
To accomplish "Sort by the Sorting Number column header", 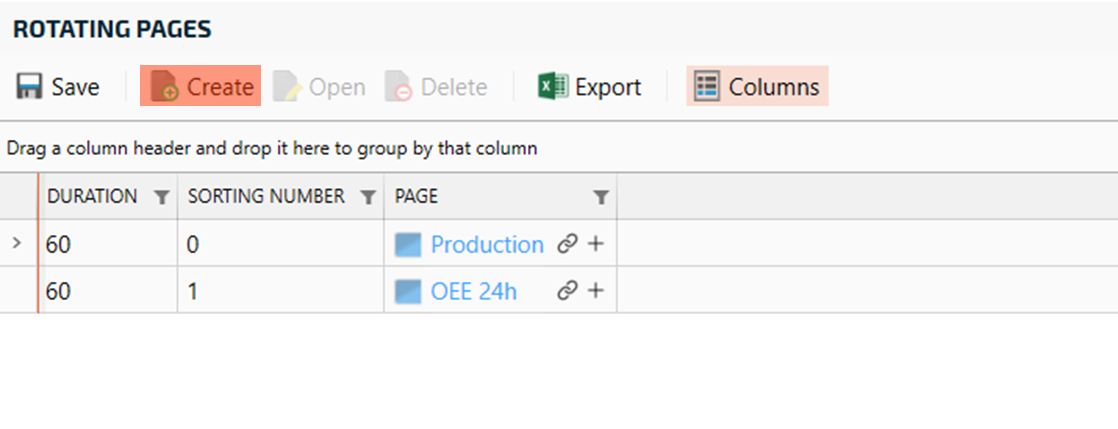I will click(x=265, y=197).
